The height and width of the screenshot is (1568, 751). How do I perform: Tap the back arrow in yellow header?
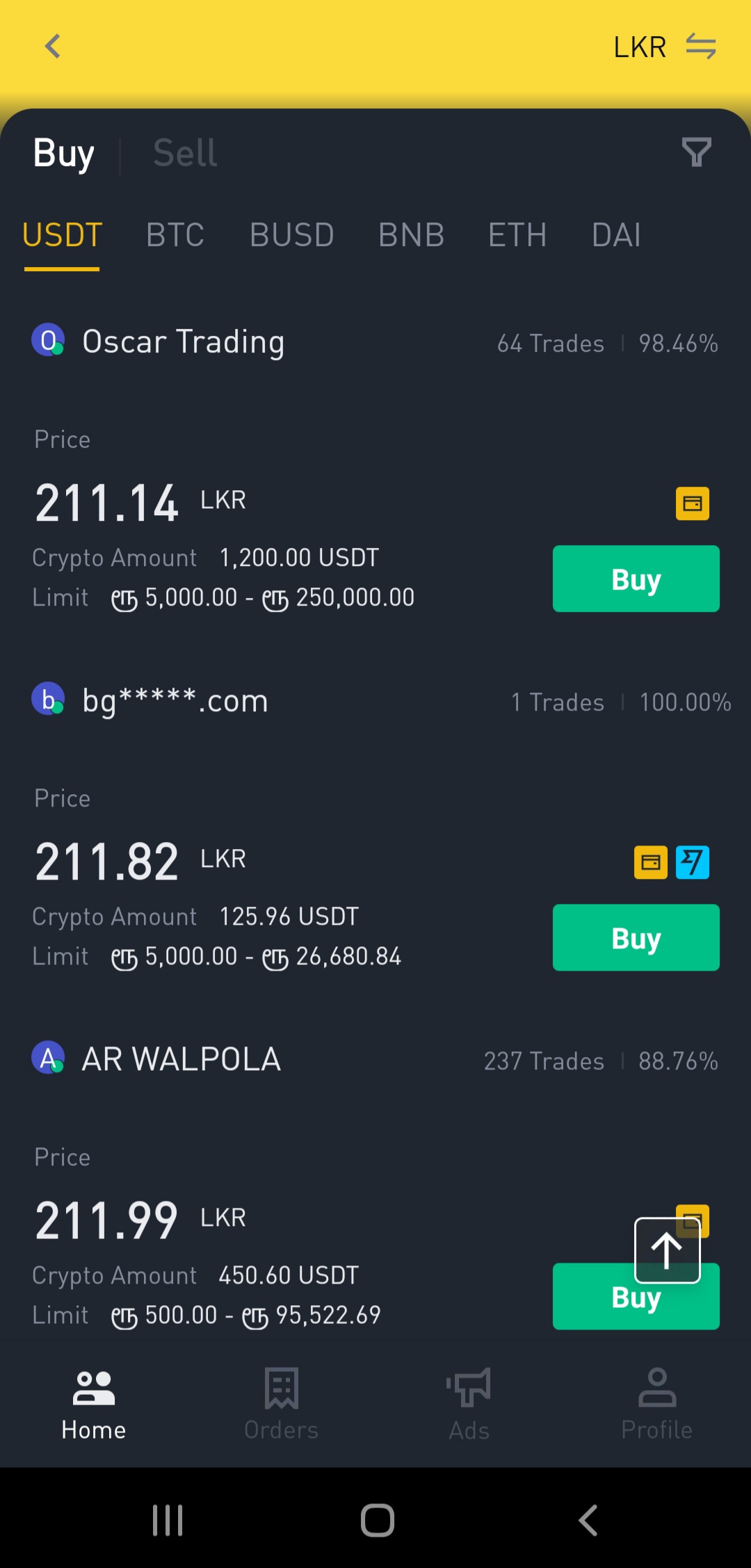coord(53,47)
